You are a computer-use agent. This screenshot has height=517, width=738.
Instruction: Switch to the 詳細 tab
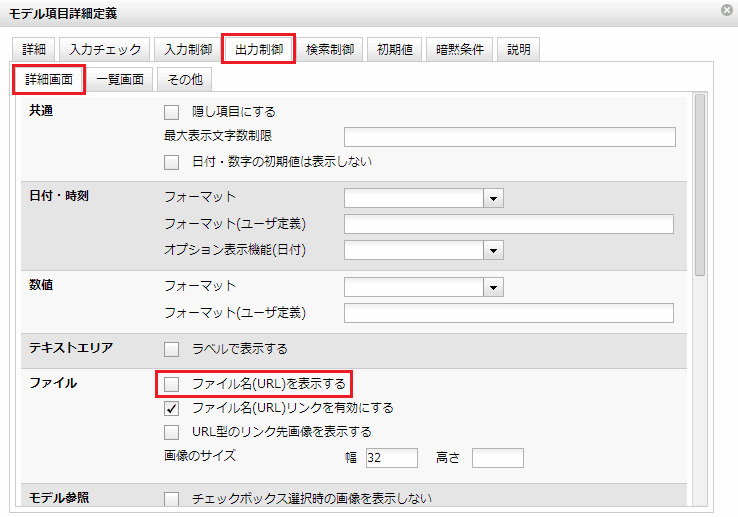[34, 49]
